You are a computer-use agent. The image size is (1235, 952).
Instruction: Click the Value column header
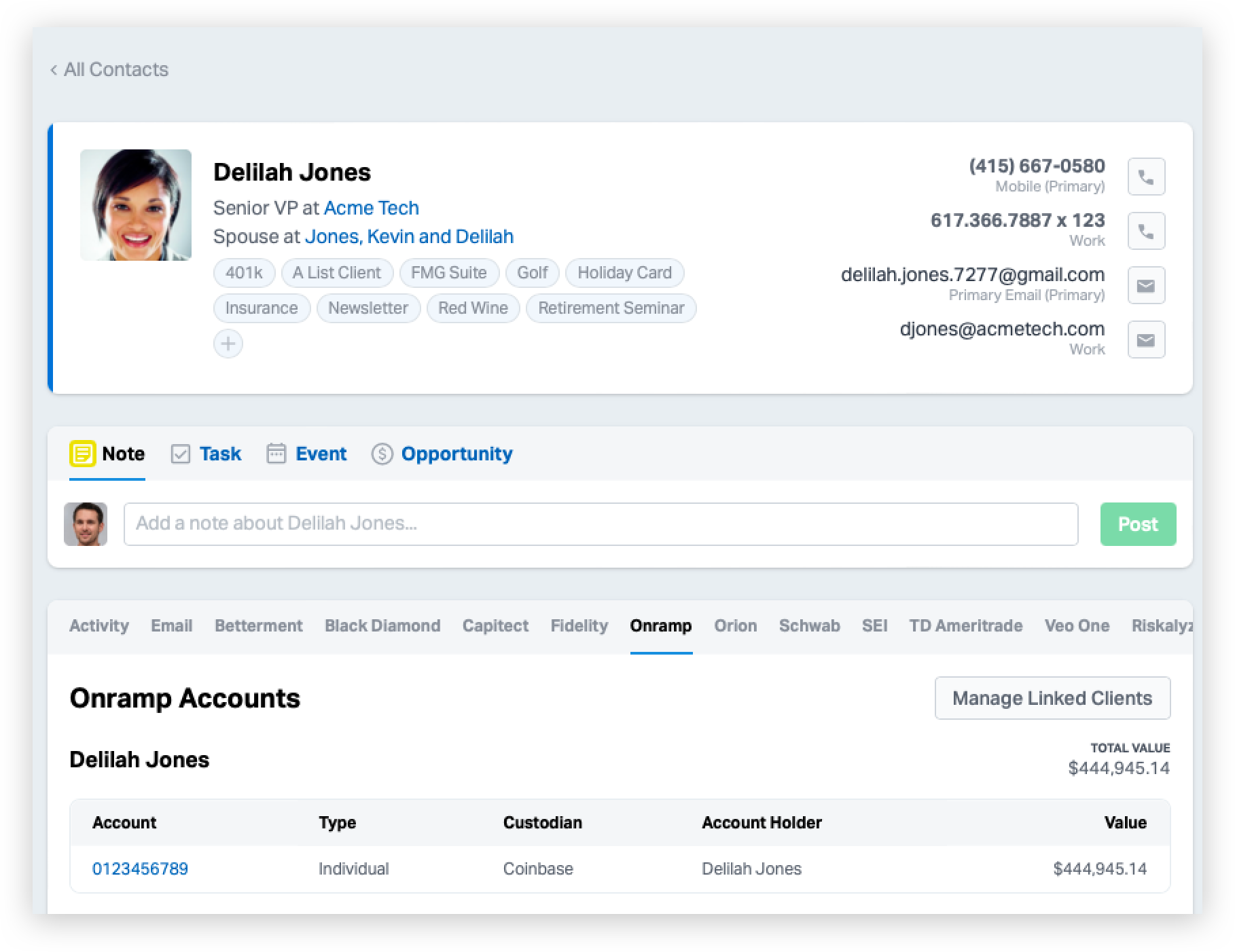1126,822
